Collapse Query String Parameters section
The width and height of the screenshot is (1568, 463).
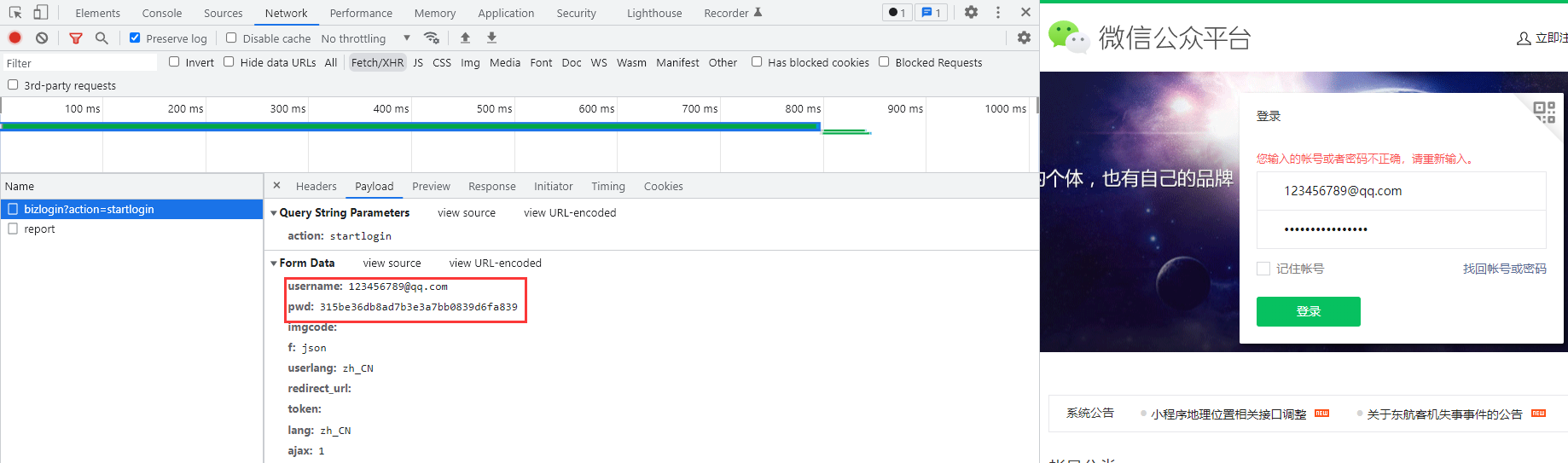point(274,213)
